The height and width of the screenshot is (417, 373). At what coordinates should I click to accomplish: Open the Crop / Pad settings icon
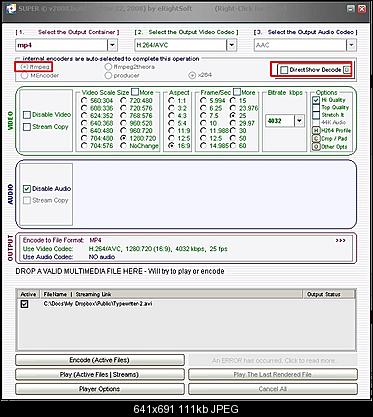click(316, 139)
